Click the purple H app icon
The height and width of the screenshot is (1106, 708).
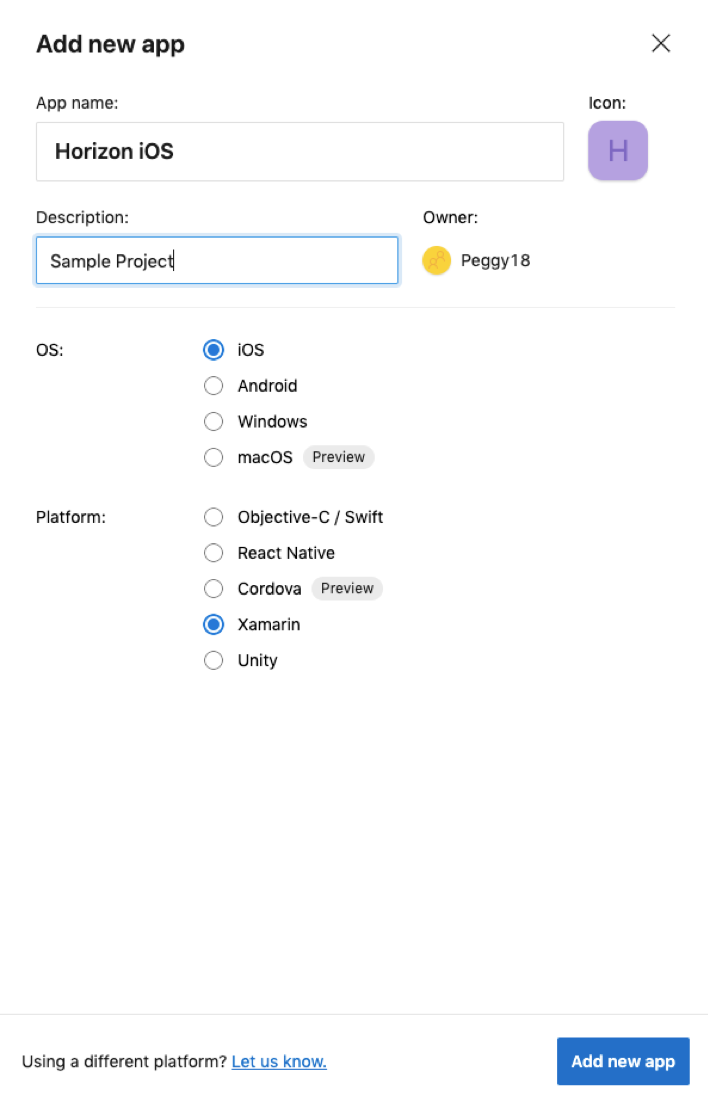[618, 150]
